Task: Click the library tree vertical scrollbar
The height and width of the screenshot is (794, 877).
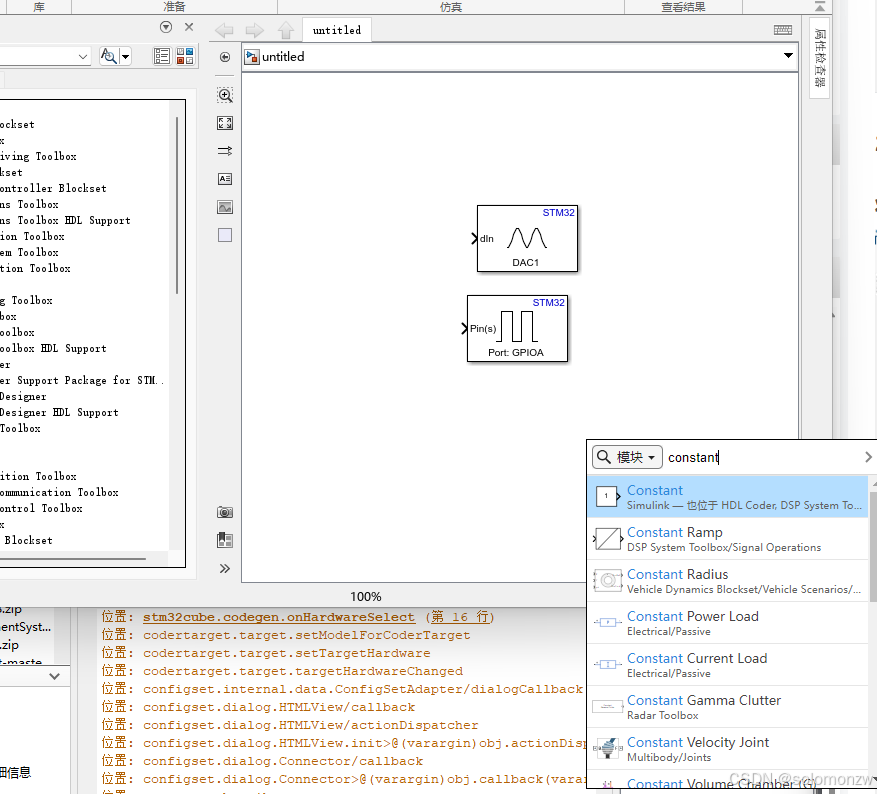Action: (177, 205)
